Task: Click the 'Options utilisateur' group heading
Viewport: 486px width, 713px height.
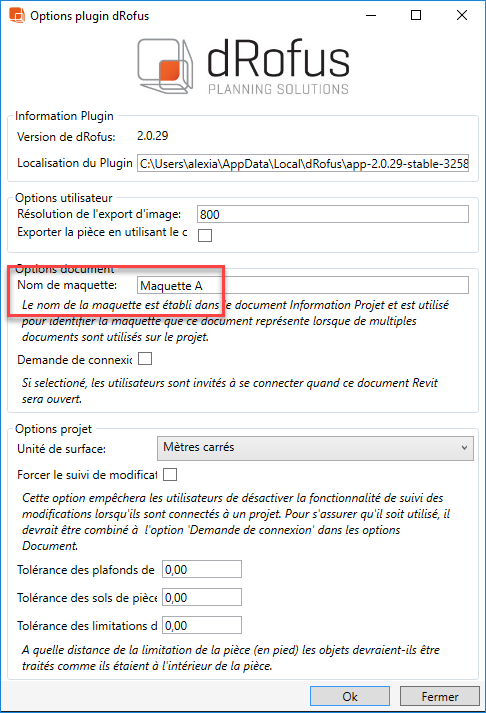Action: tap(64, 198)
